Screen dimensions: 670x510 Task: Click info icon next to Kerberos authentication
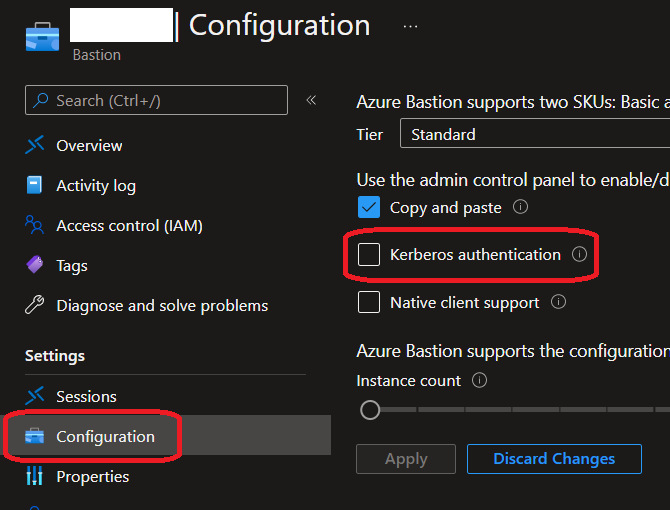(579, 255)
